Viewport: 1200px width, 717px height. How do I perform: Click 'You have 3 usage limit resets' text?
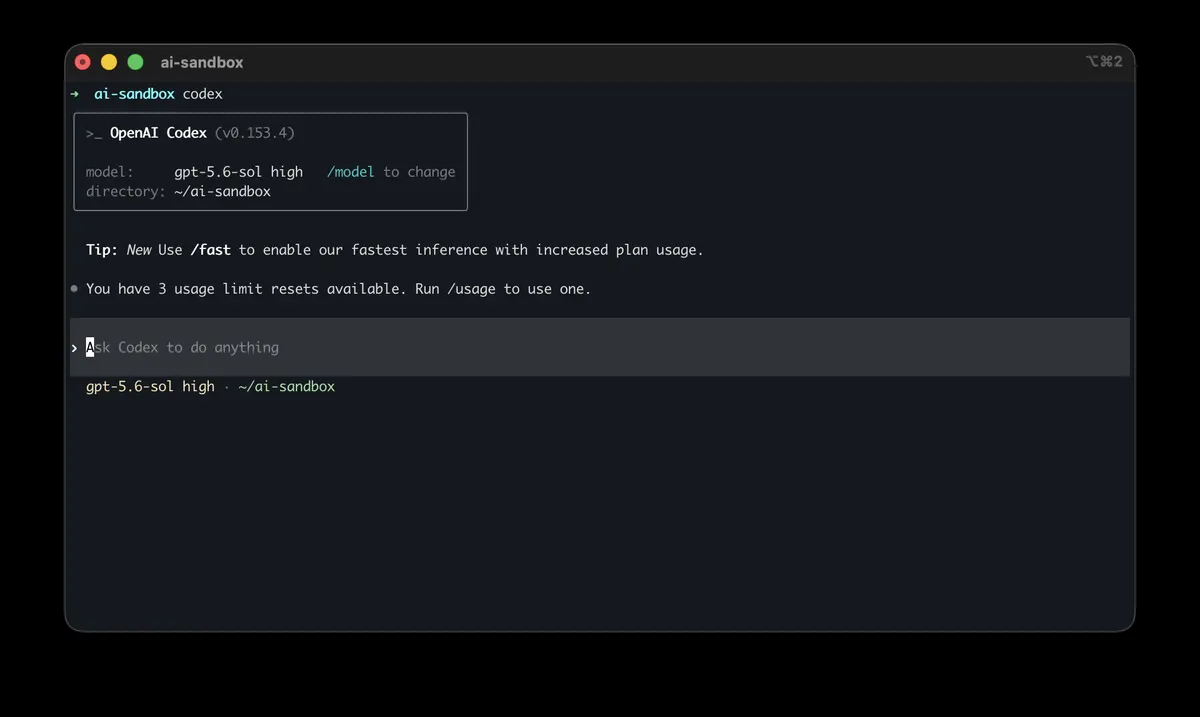click(x=202, y=289)
